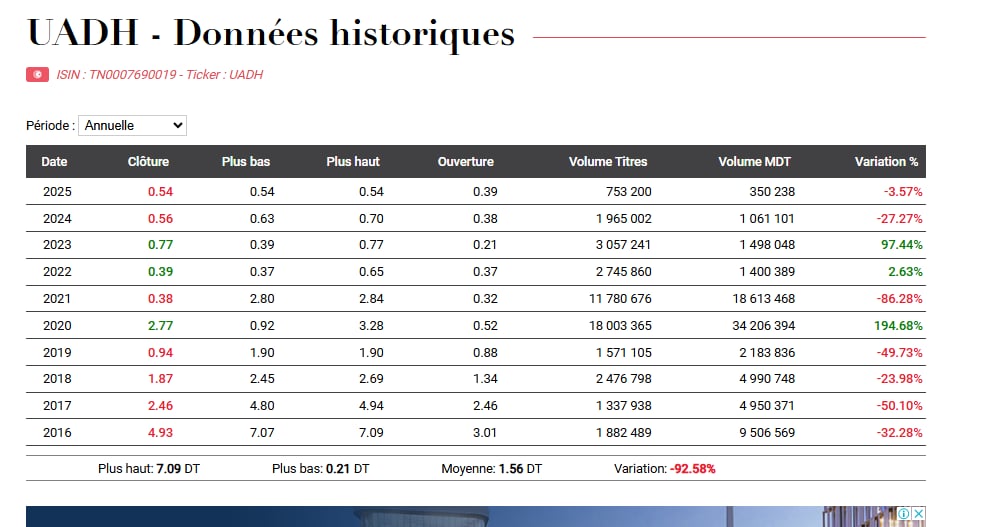Click the volume MDT value 34 206 394

[x=764, y=326]
